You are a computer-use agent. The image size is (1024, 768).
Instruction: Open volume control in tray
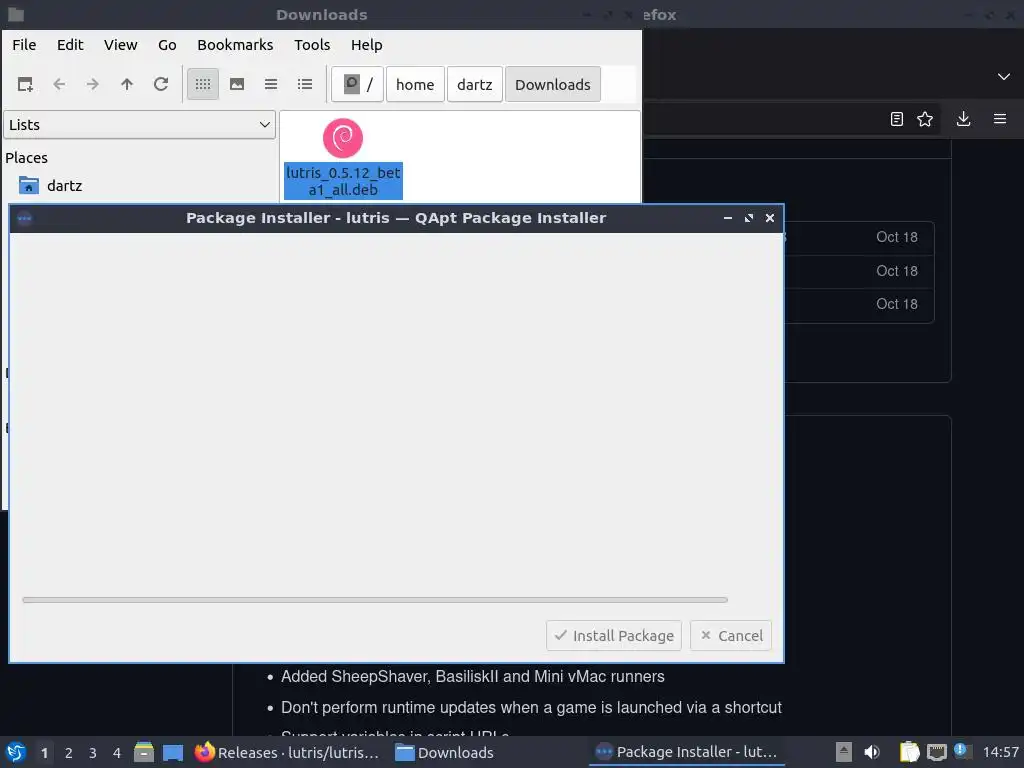[872, 752]
